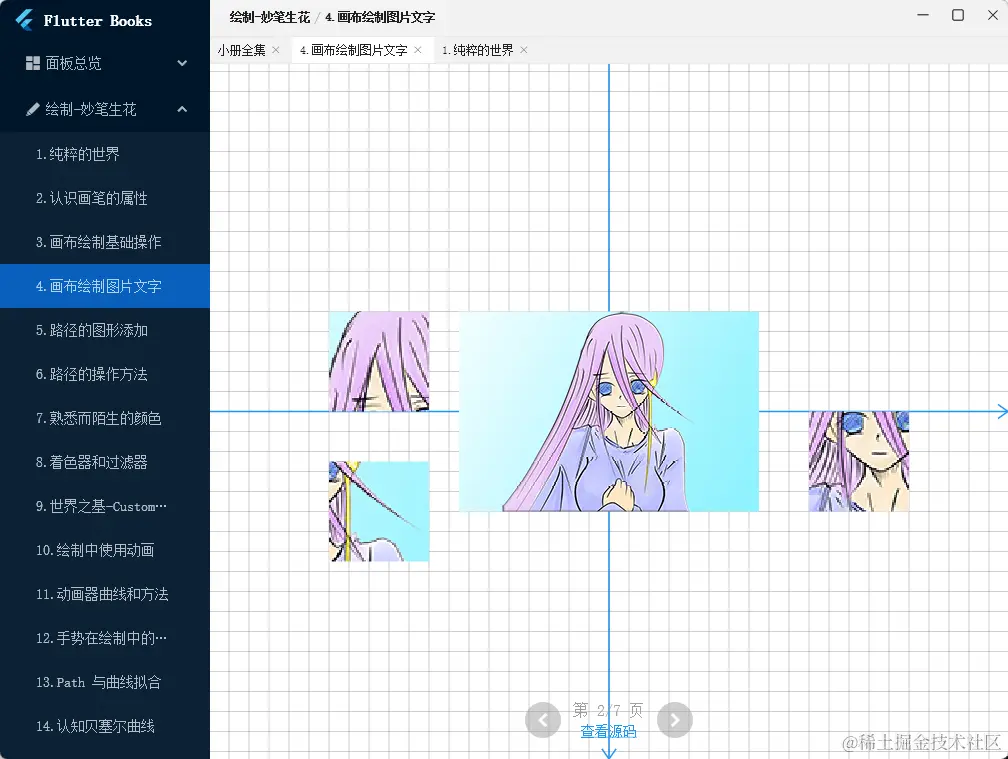Open 11.动画器曲线和方法 chapter
Viewport: 1008px width, 759px height.
105,594
